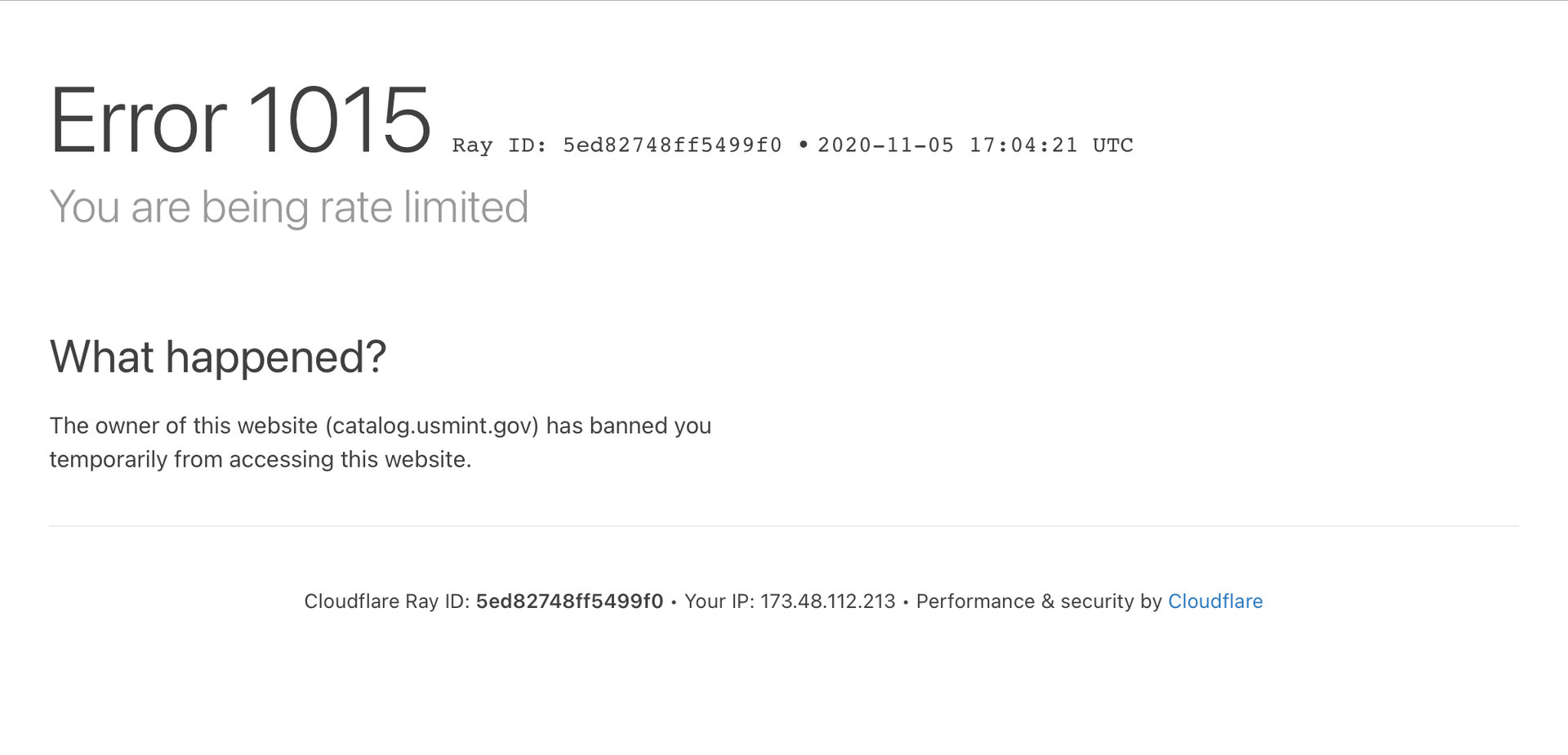Click the time 17:04:21 in the header
The width and height of the screenshot is (1568, 755).
1022,145
